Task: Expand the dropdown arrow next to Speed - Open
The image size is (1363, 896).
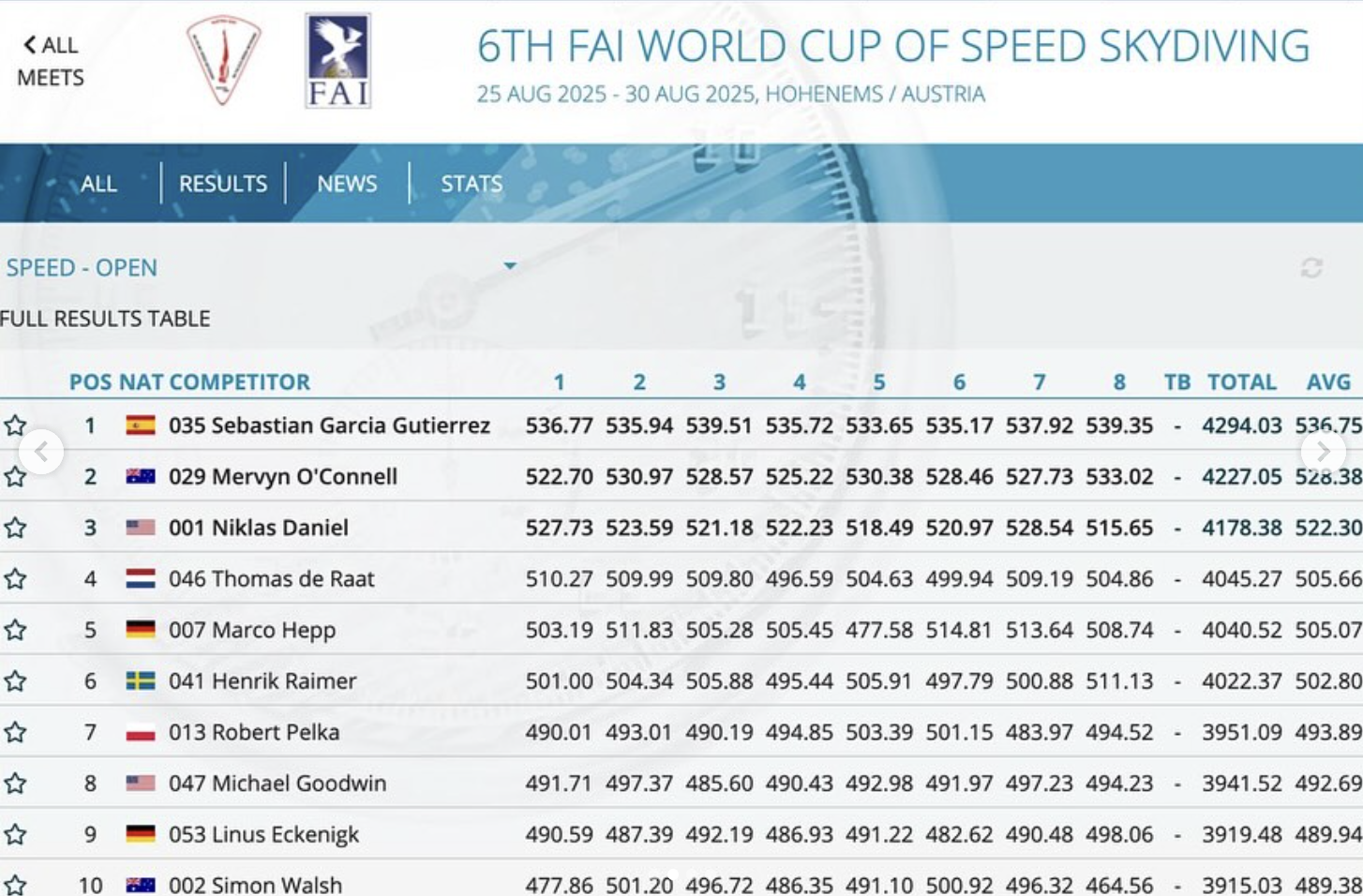Action: point(510,266)
